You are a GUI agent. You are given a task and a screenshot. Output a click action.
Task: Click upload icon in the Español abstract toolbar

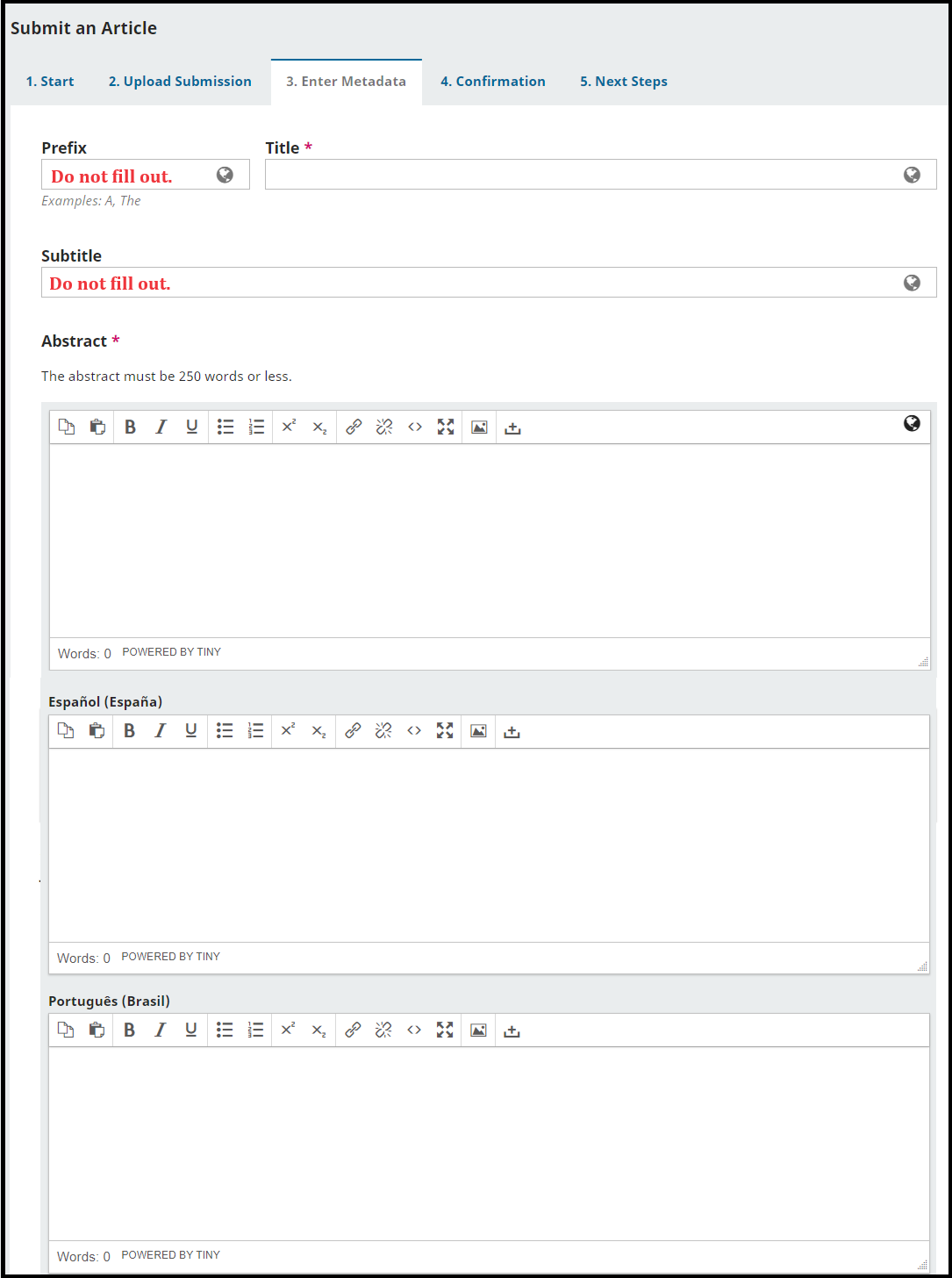[x=512, y=730]
